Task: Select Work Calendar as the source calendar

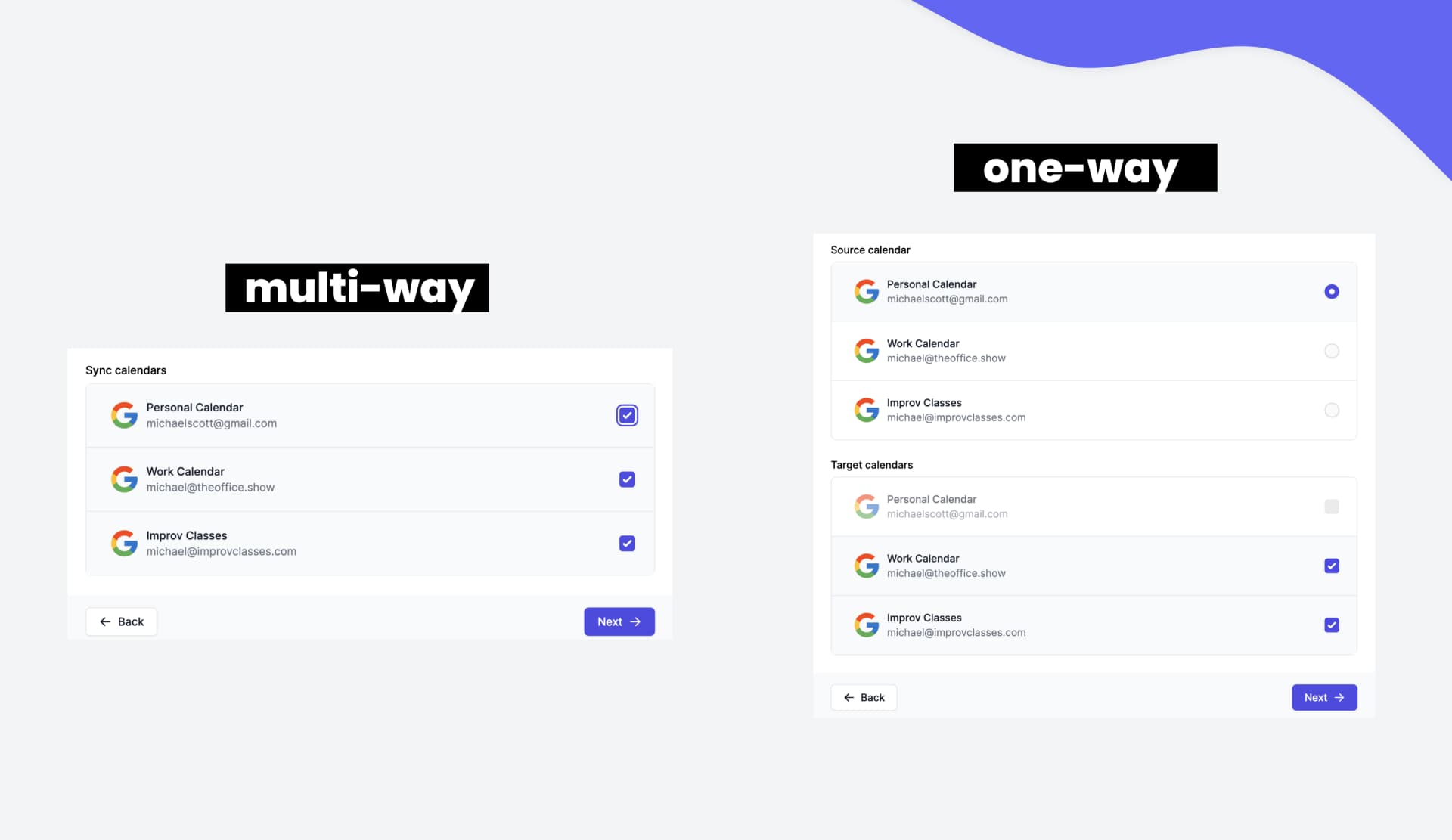Action: [x=1331, y=350]
